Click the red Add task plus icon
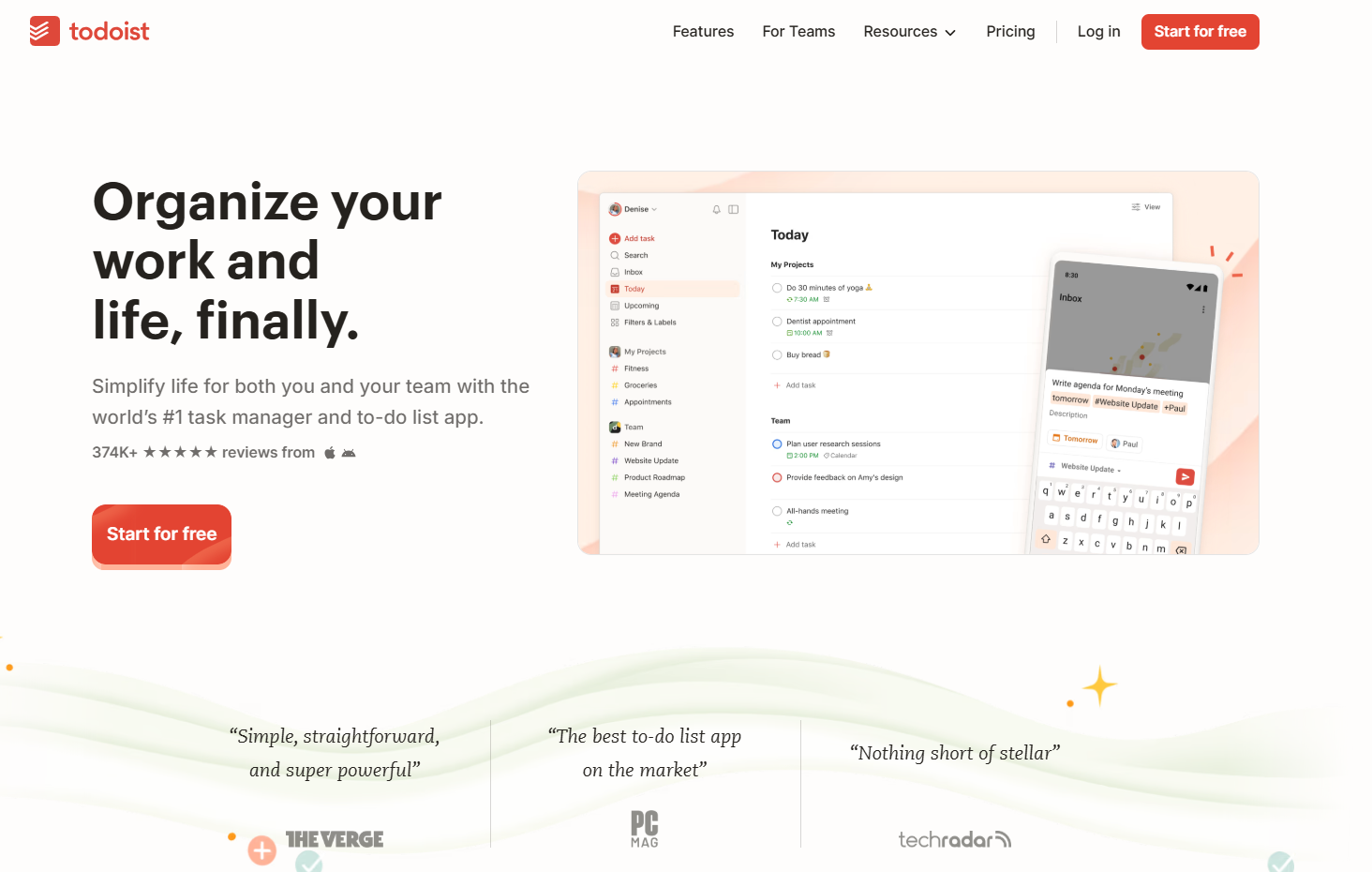1372x872 pixels. [615, 239]
